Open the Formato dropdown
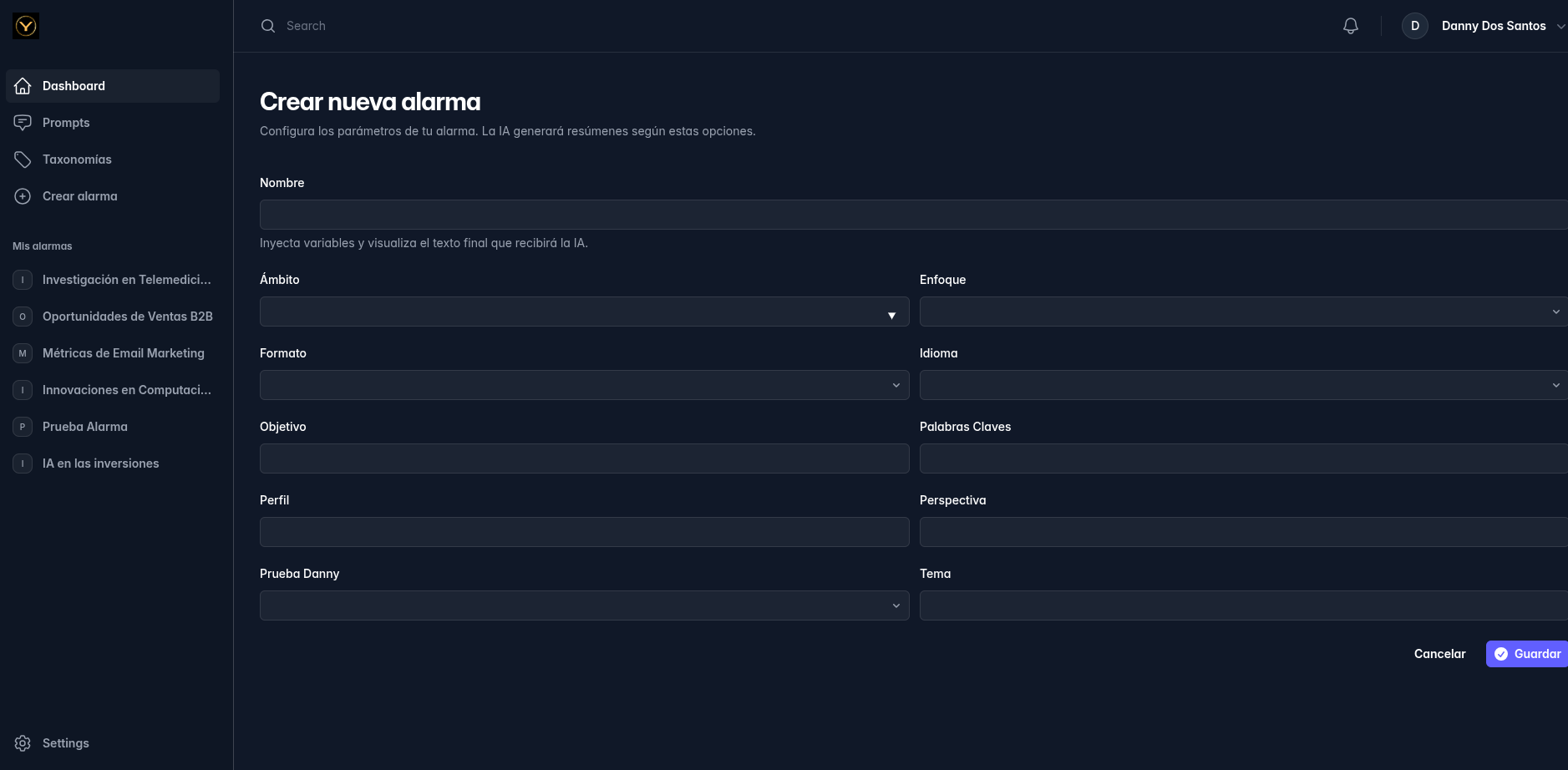The height and width of the screenshot is (770, 1568). click(584, 385)
